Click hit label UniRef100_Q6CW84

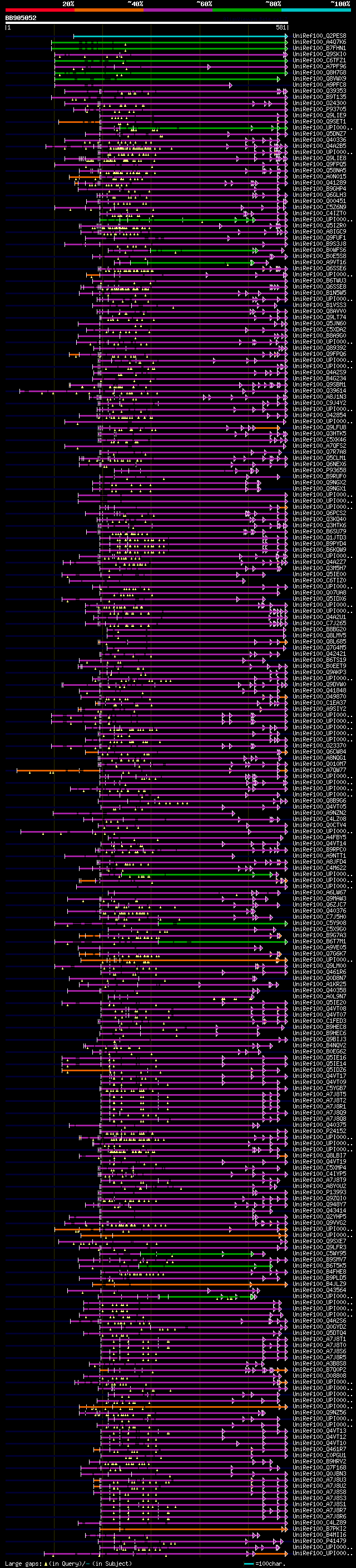tap(319, 751)
